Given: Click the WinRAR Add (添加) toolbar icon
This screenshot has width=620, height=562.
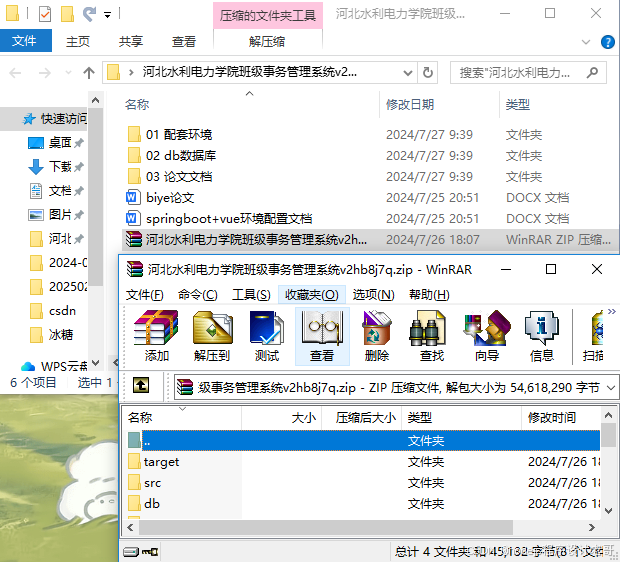Looking at the screenshot, I should pyautogui.click(x=156, y=336).
